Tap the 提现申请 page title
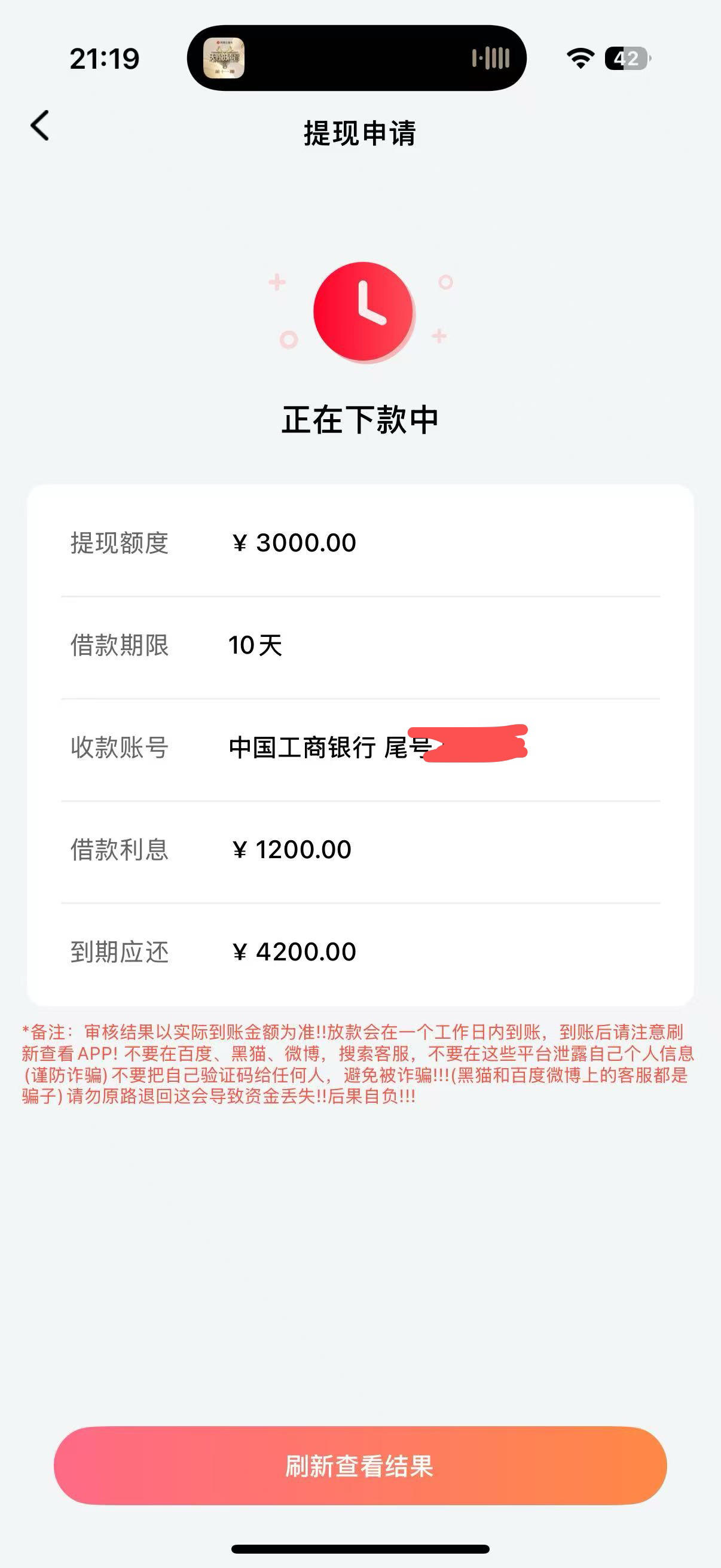 360,133
